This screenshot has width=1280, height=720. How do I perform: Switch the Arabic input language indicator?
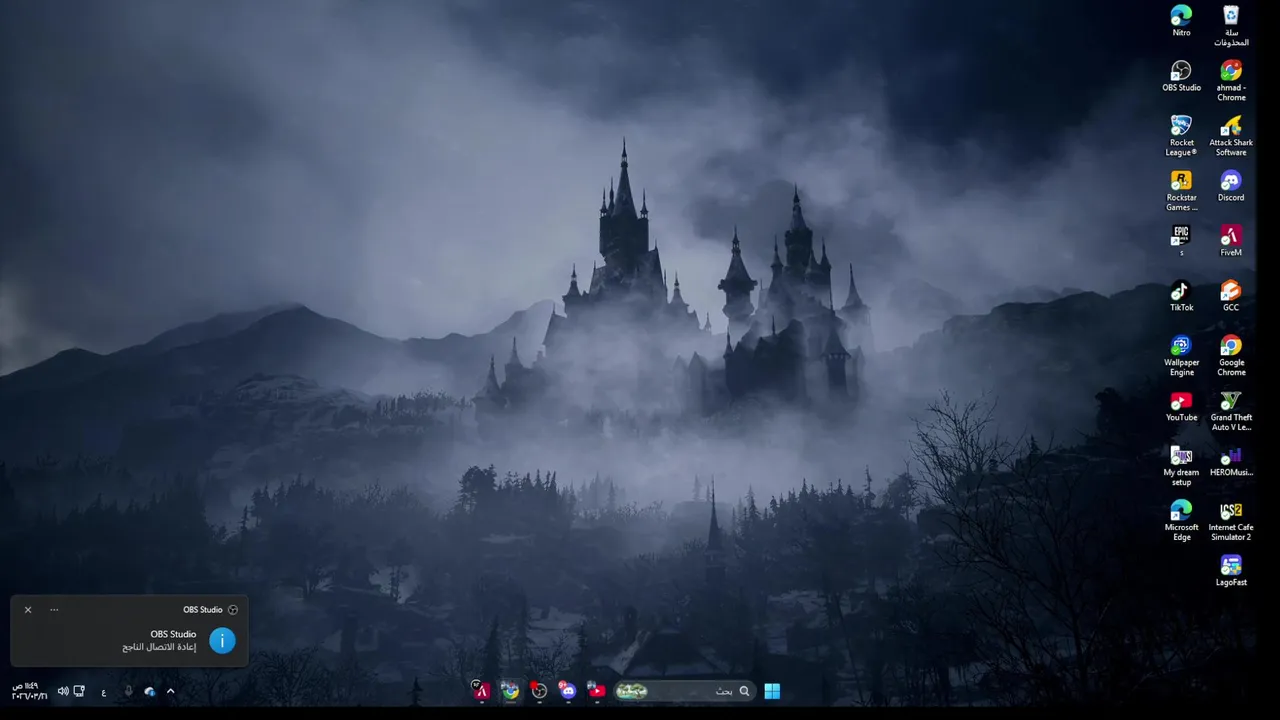point(104,692)
